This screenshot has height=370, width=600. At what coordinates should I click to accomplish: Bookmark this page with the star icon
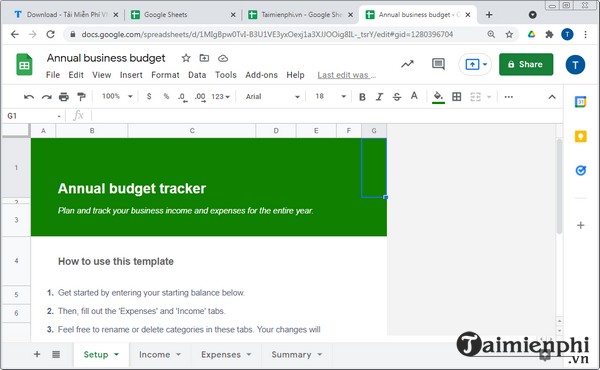pyautogui.click(x=509, y=34)
